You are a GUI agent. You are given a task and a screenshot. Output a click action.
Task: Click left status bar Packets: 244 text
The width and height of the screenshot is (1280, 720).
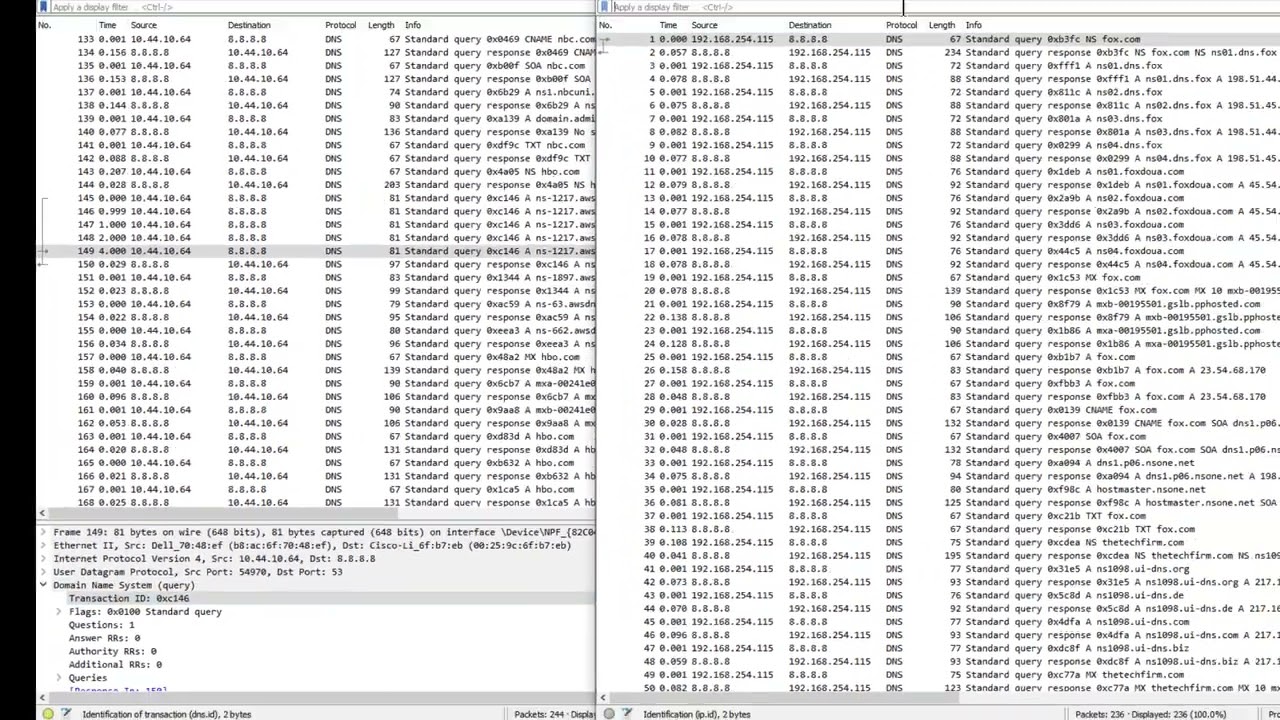pyautogui.click(x=555, y=714)
